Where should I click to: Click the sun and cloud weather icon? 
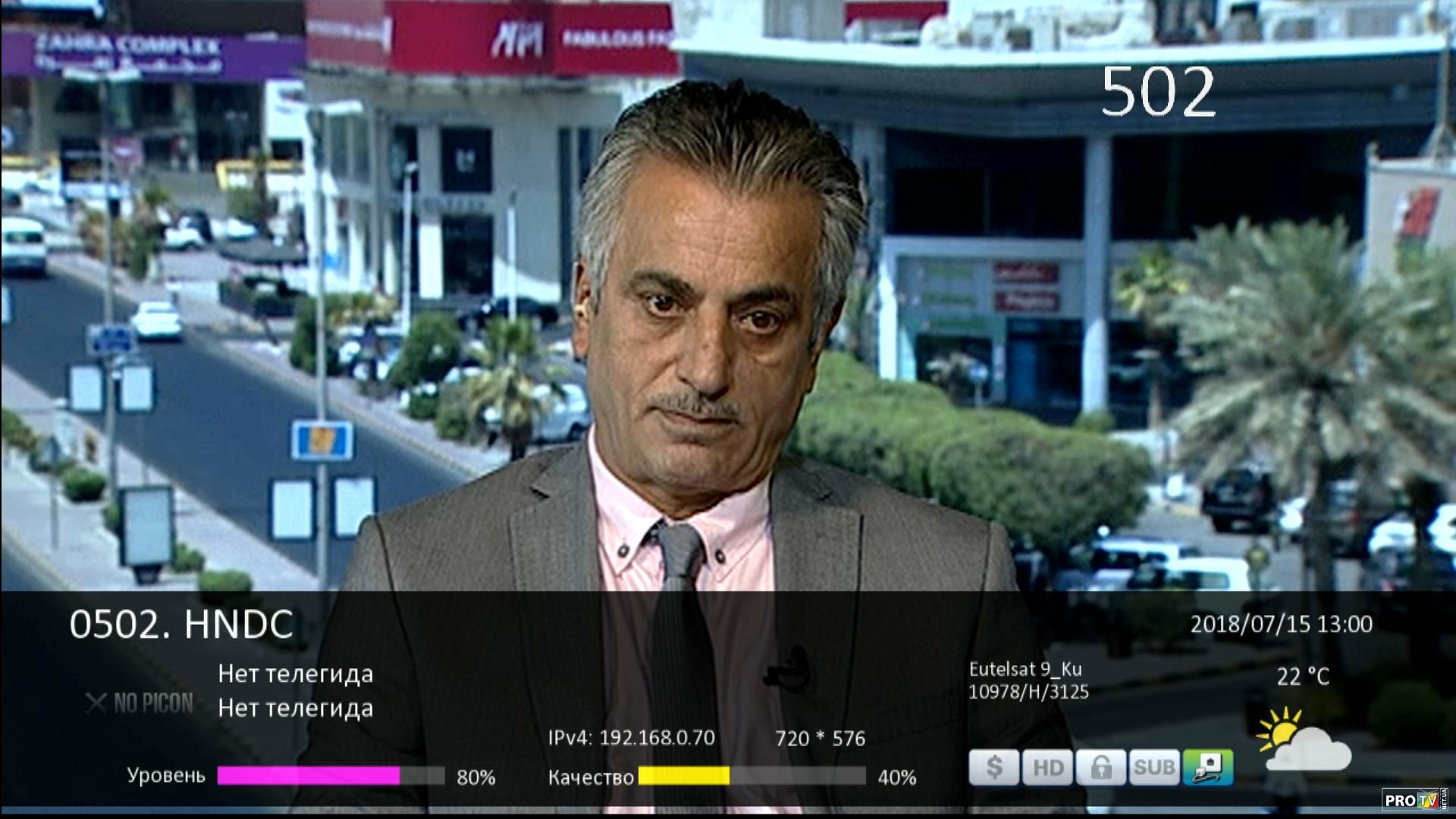pos(1302,740)
